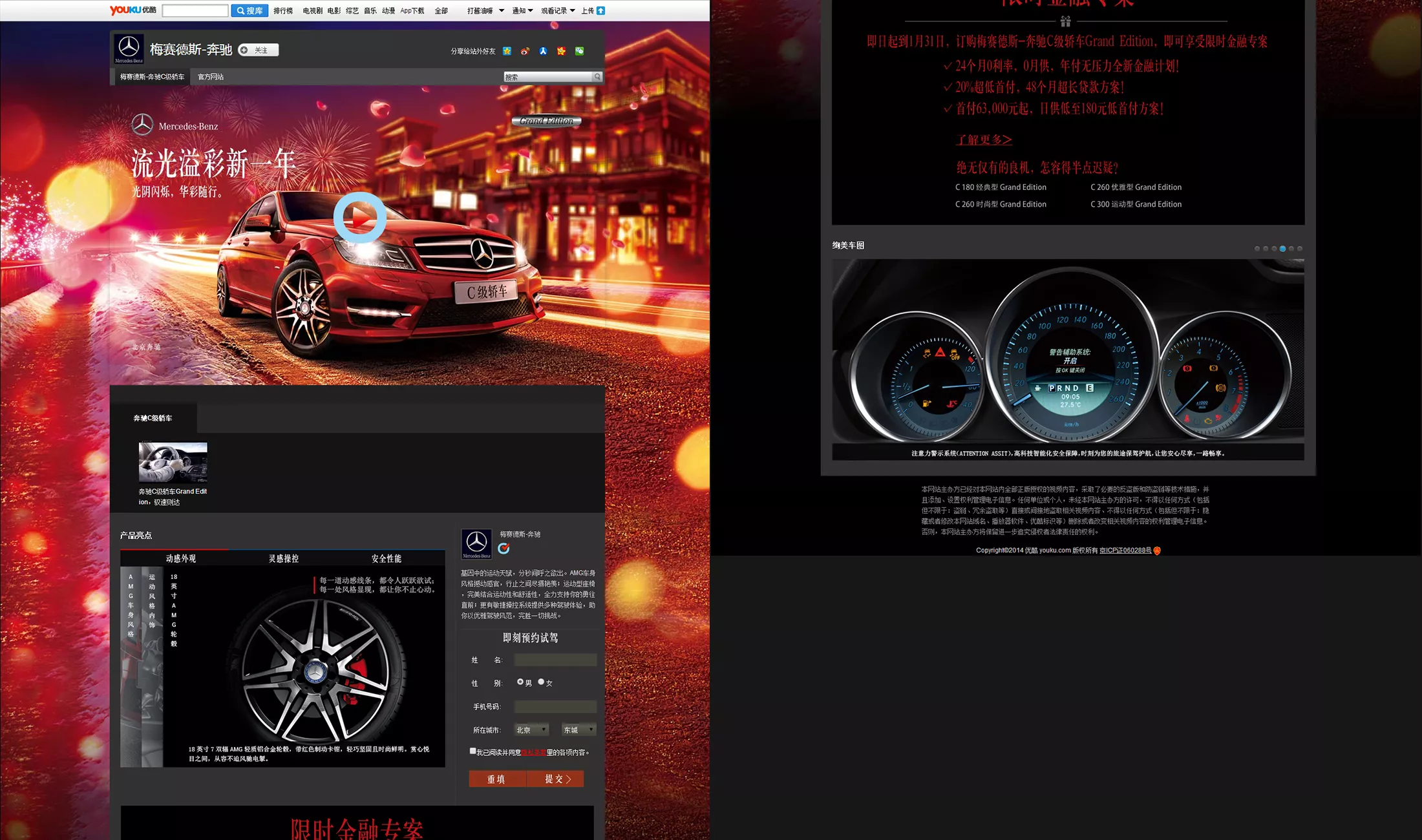Open 动漫 in the top navigation

click(x=388, y=11)
